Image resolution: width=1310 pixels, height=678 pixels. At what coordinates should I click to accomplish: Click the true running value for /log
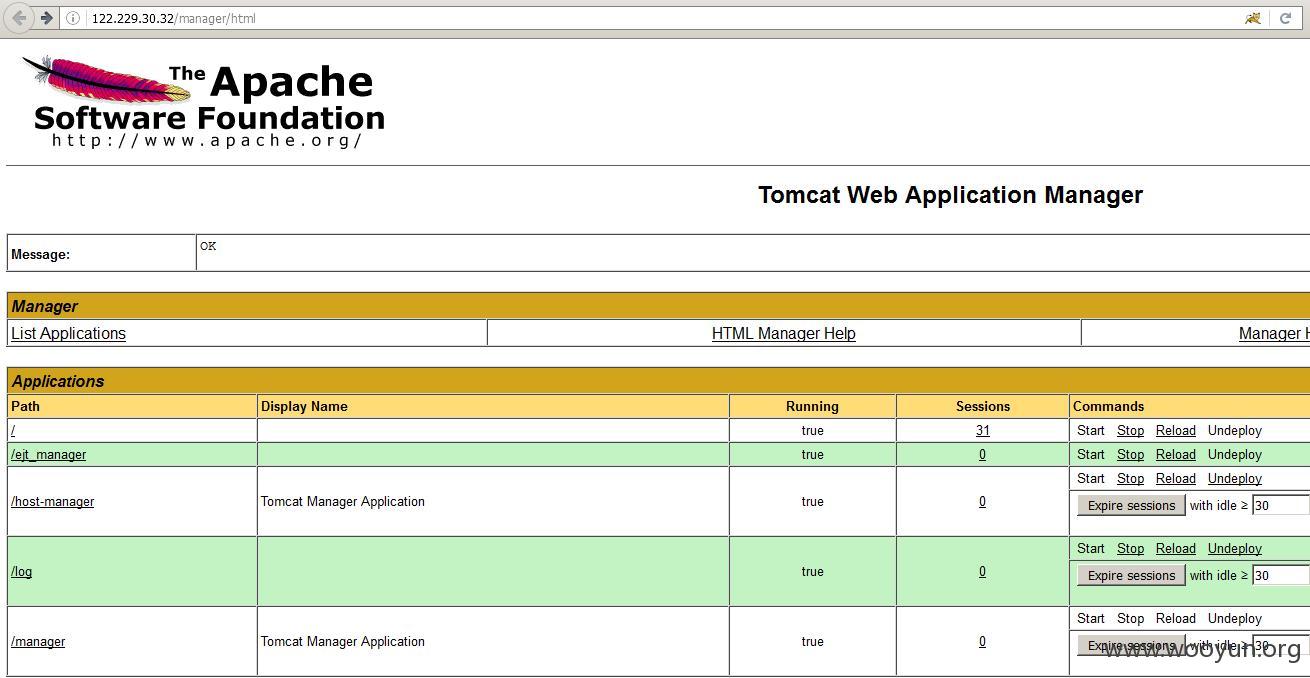pyautogui.click(x=812, y=571)
